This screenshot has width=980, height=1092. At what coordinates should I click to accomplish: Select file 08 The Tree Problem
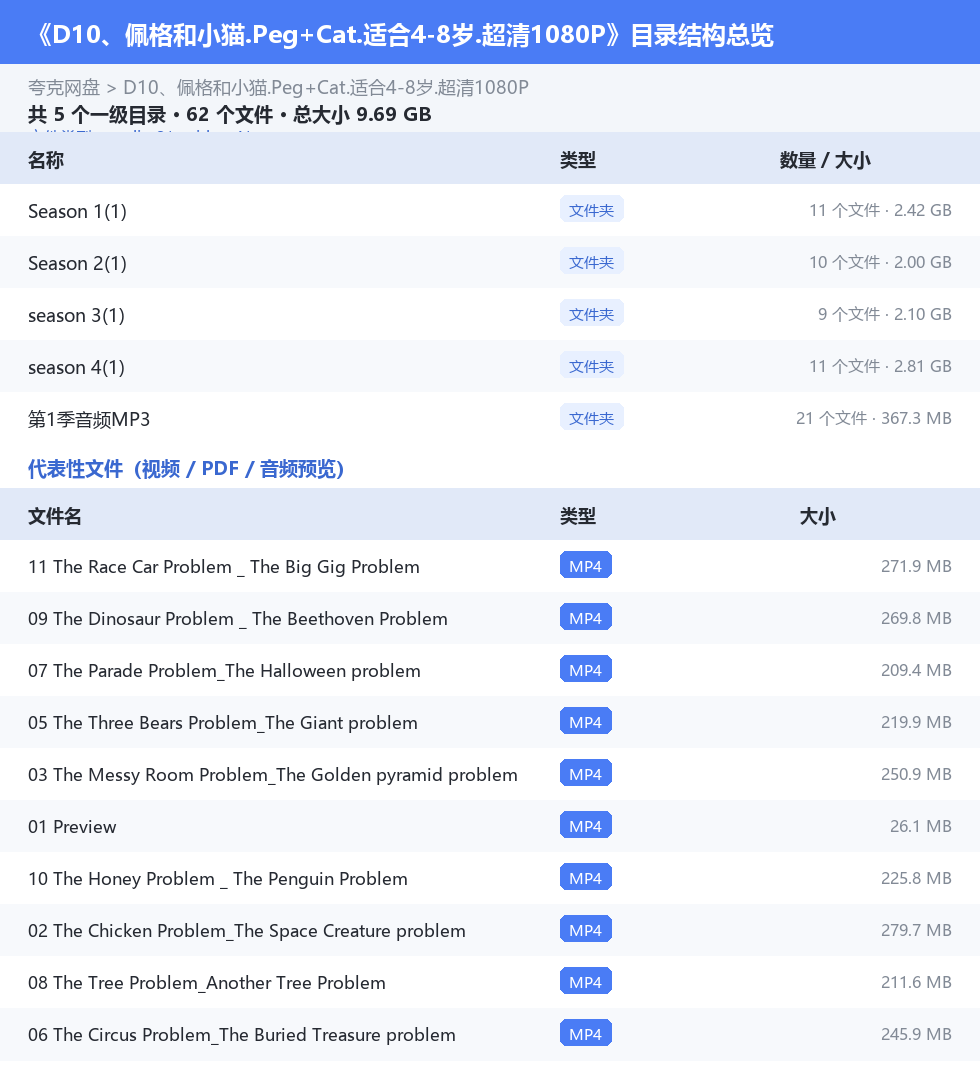(x=207, y=983)
